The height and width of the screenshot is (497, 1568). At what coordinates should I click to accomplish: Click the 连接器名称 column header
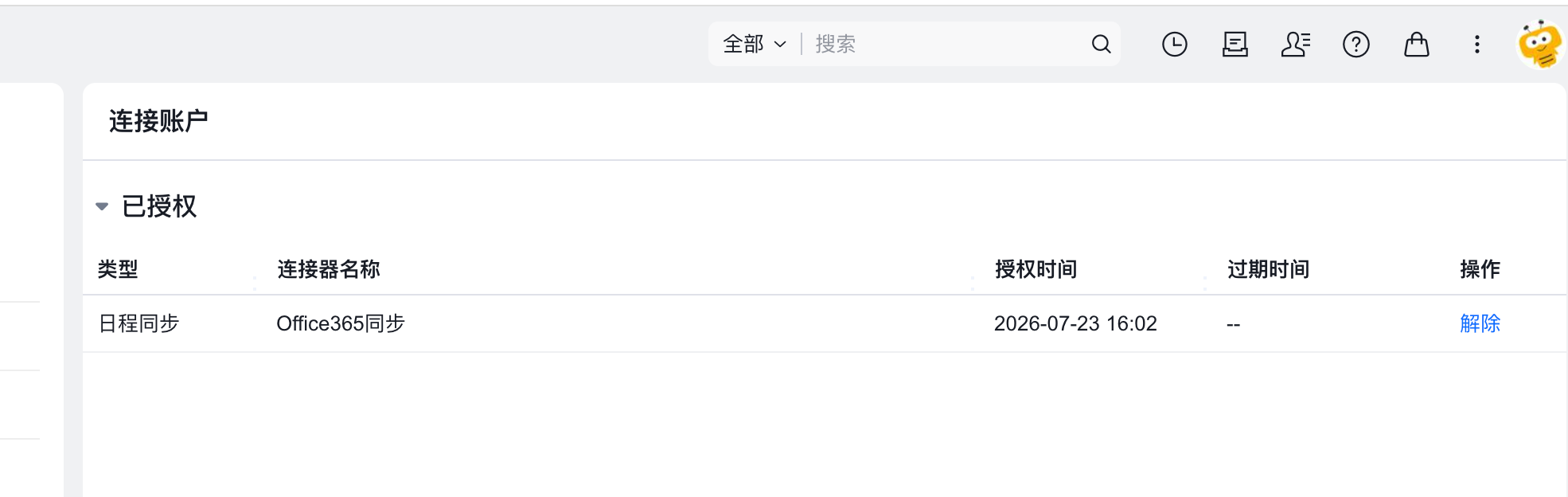(x=328, y=269)
